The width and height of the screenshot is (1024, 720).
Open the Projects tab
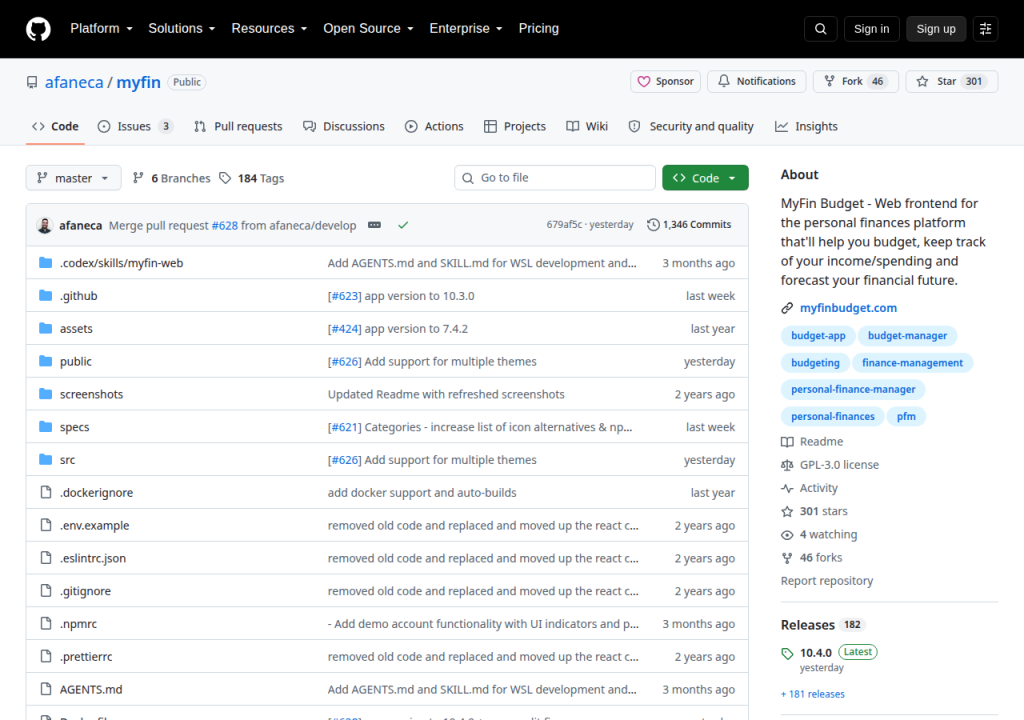coord(515,127)
